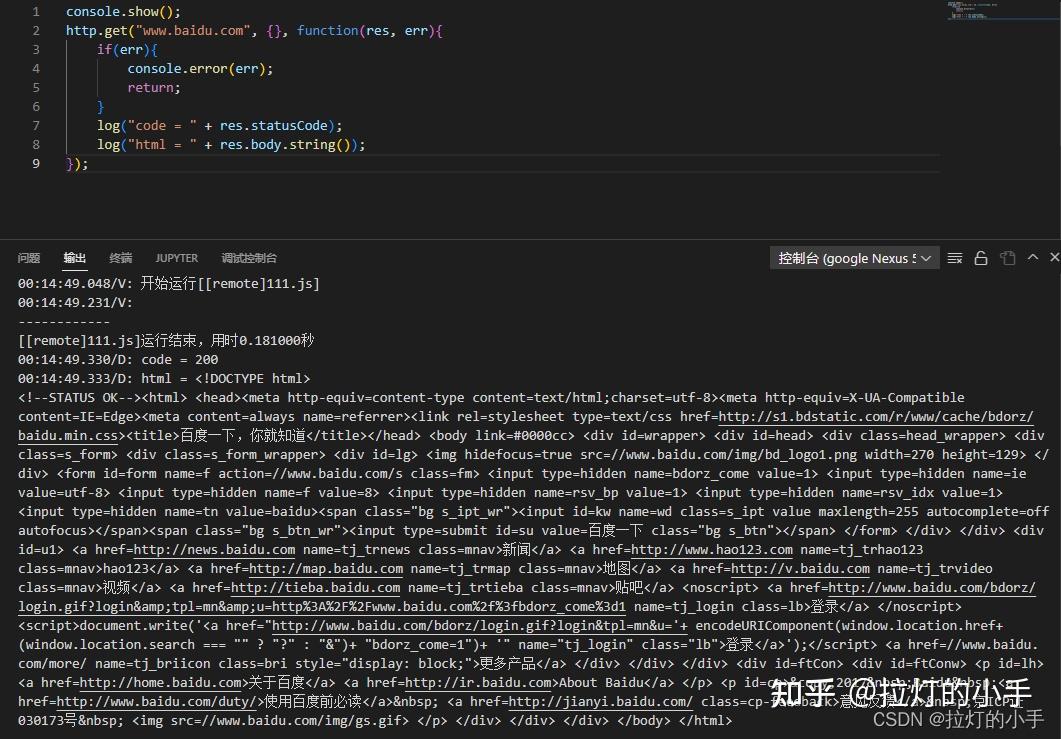Collapse the bottom panel with chevron icon
The width and height of the screenshot is (1061, 739).
1032,257
